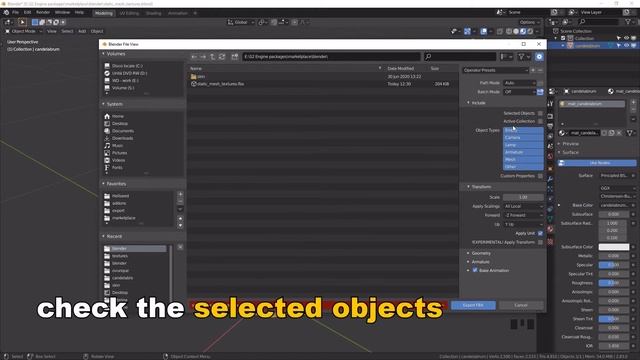Open the marketplace favorite folder
The image size is (640, 360).
123,218
